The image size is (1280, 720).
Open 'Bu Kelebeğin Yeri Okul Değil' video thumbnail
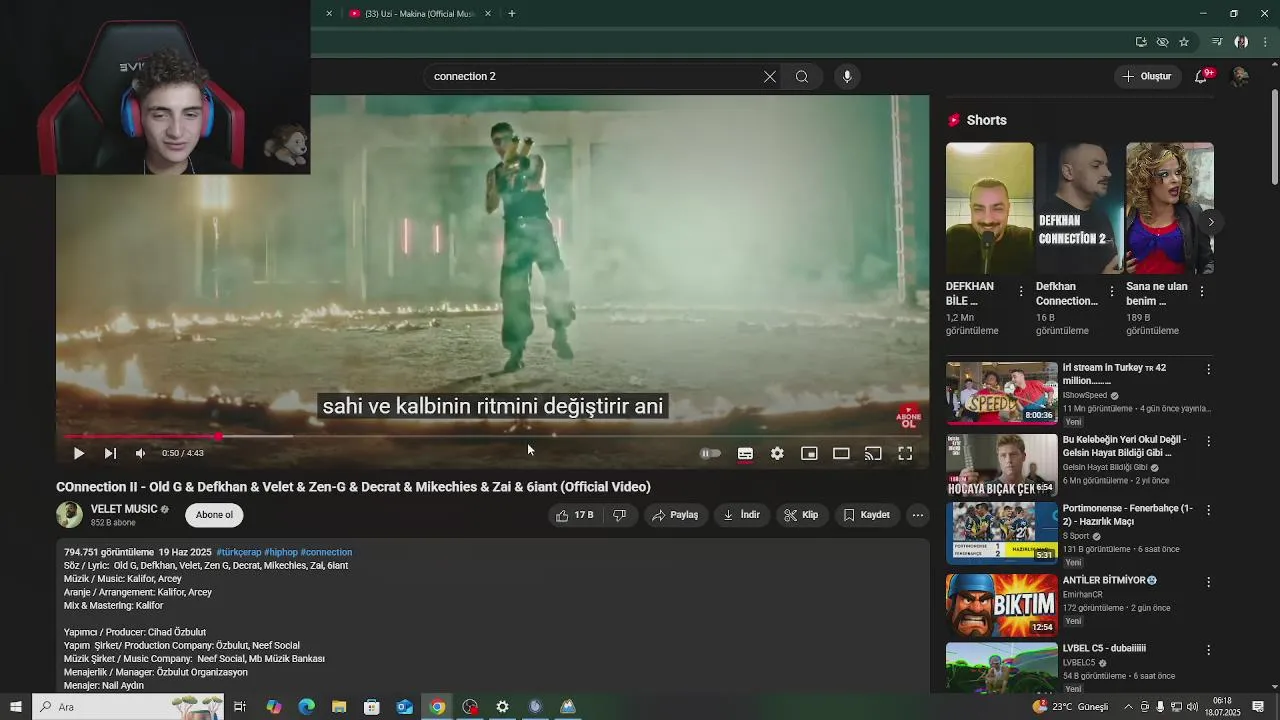tap(1002, 465)
